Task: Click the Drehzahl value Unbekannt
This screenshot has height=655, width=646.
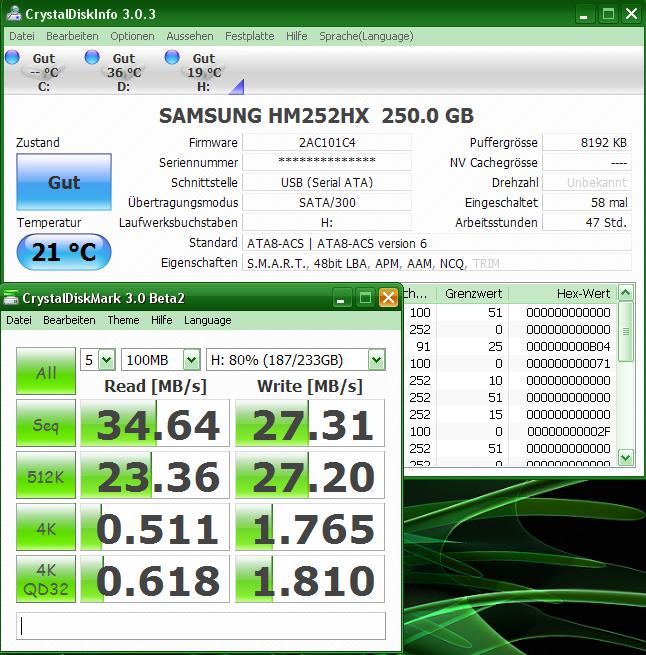Action: (587, 183)
